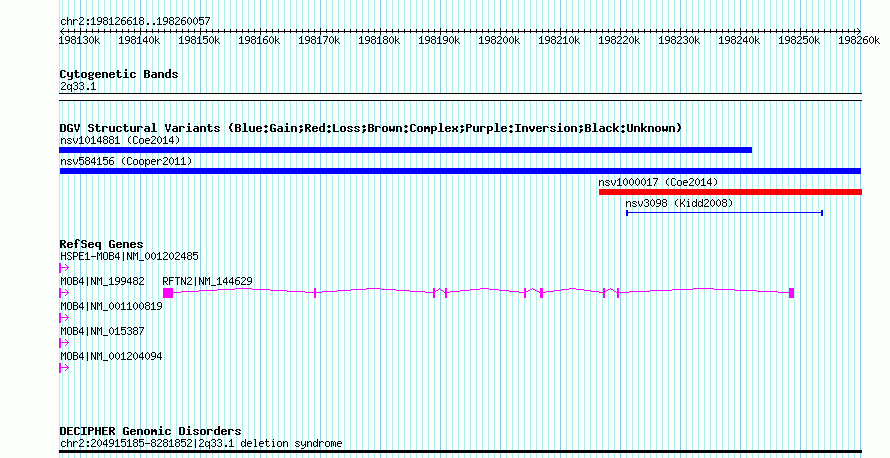Click the DGV Structural Variants track title
Image resolution: width=890 pixels, height=458 pixels.
(371, 128)
